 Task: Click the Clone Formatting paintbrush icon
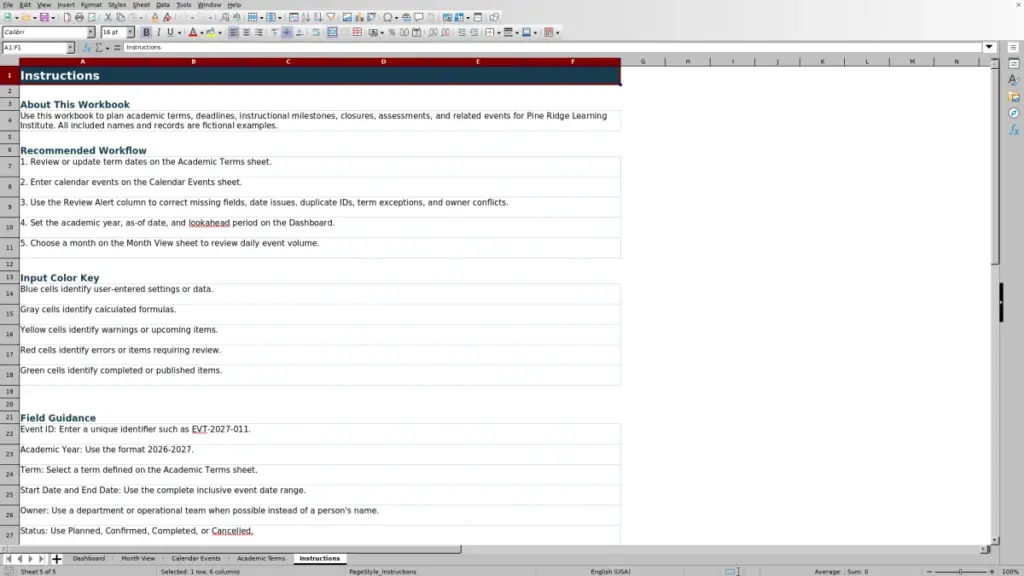coord(155,17)
